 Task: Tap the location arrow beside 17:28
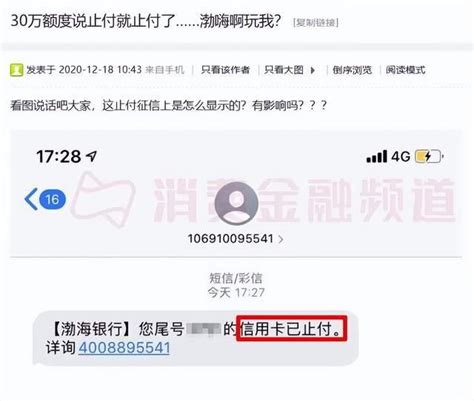[91, 156]
